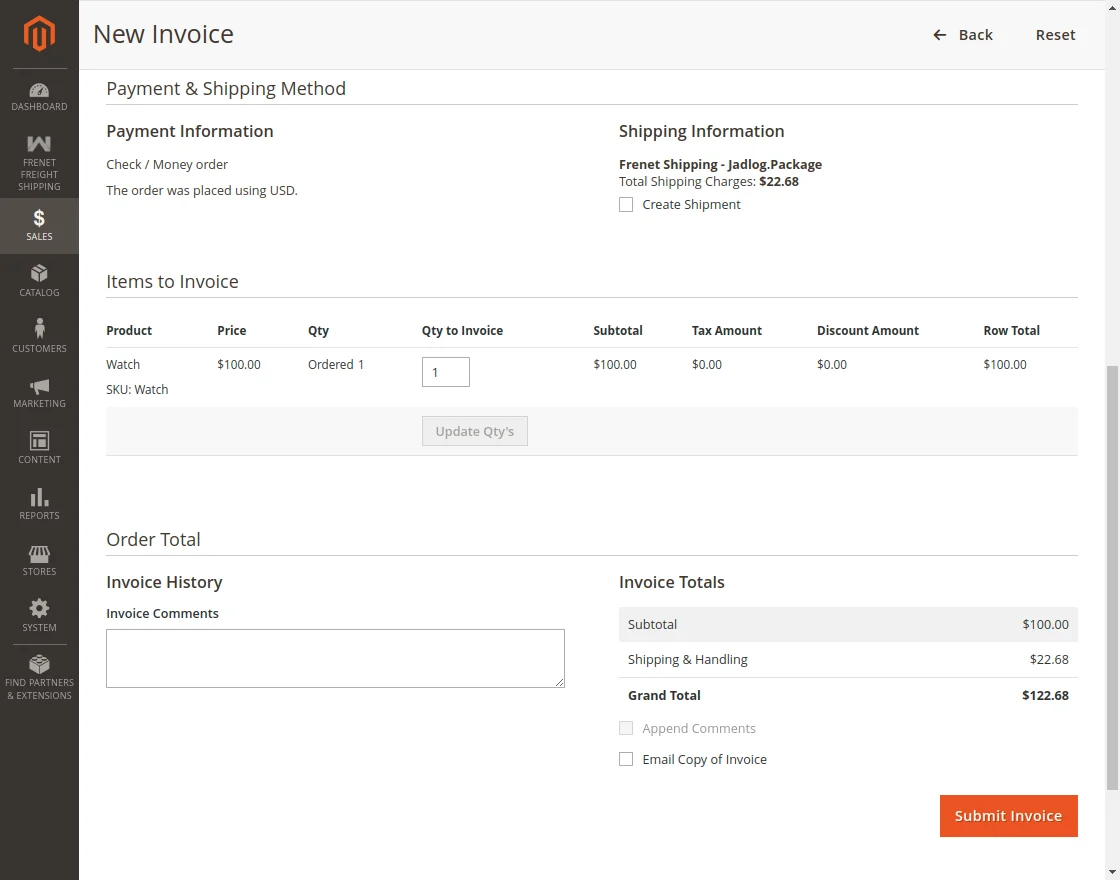Viewport: 1120px width, 880px height.
Task: Open the Catalog section
Action: 39,282
